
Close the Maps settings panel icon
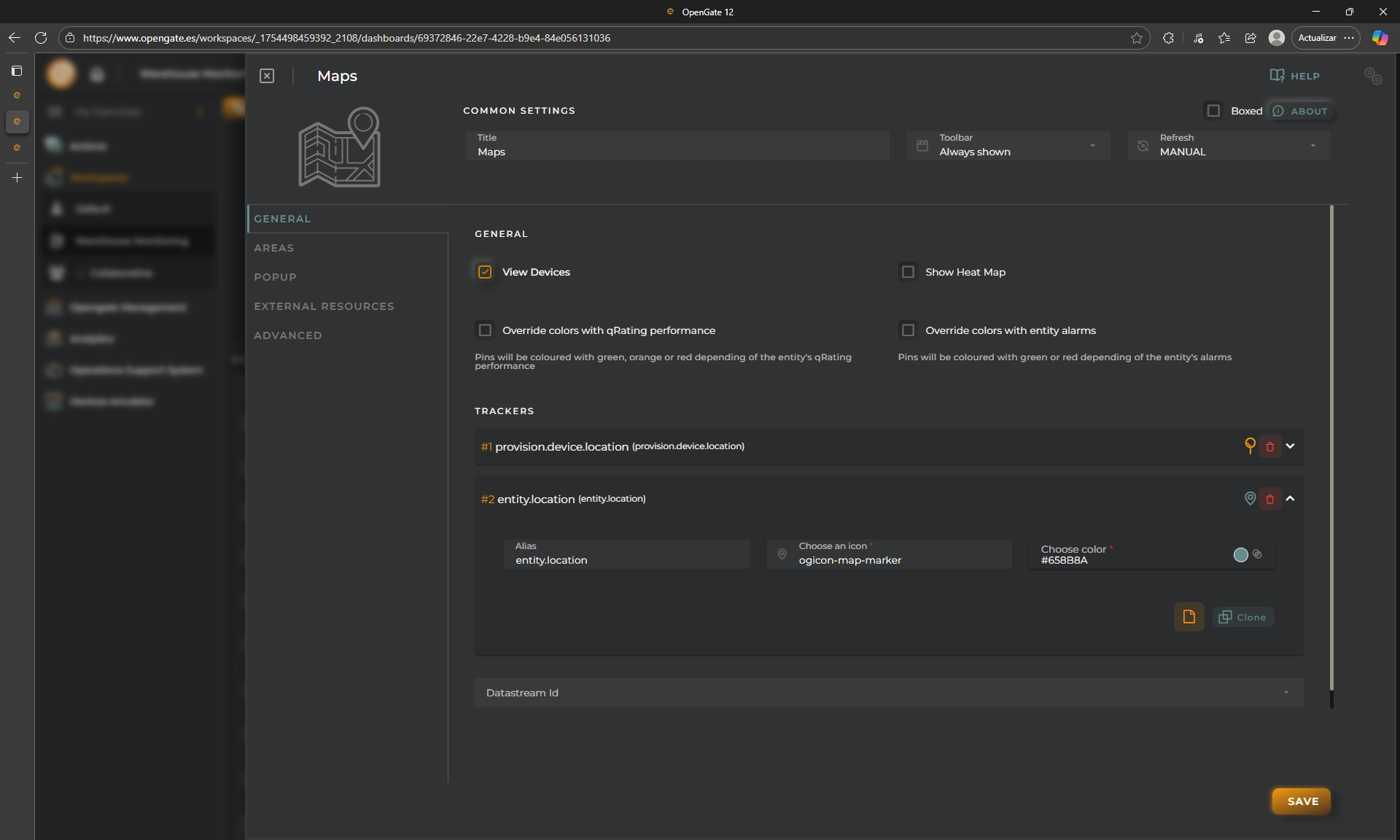(267, 76)
